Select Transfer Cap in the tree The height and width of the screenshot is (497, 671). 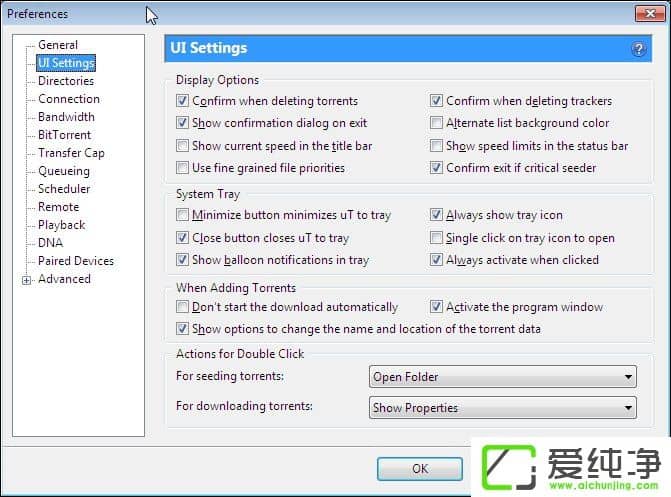pyautogui.click(x=71, y=153)
